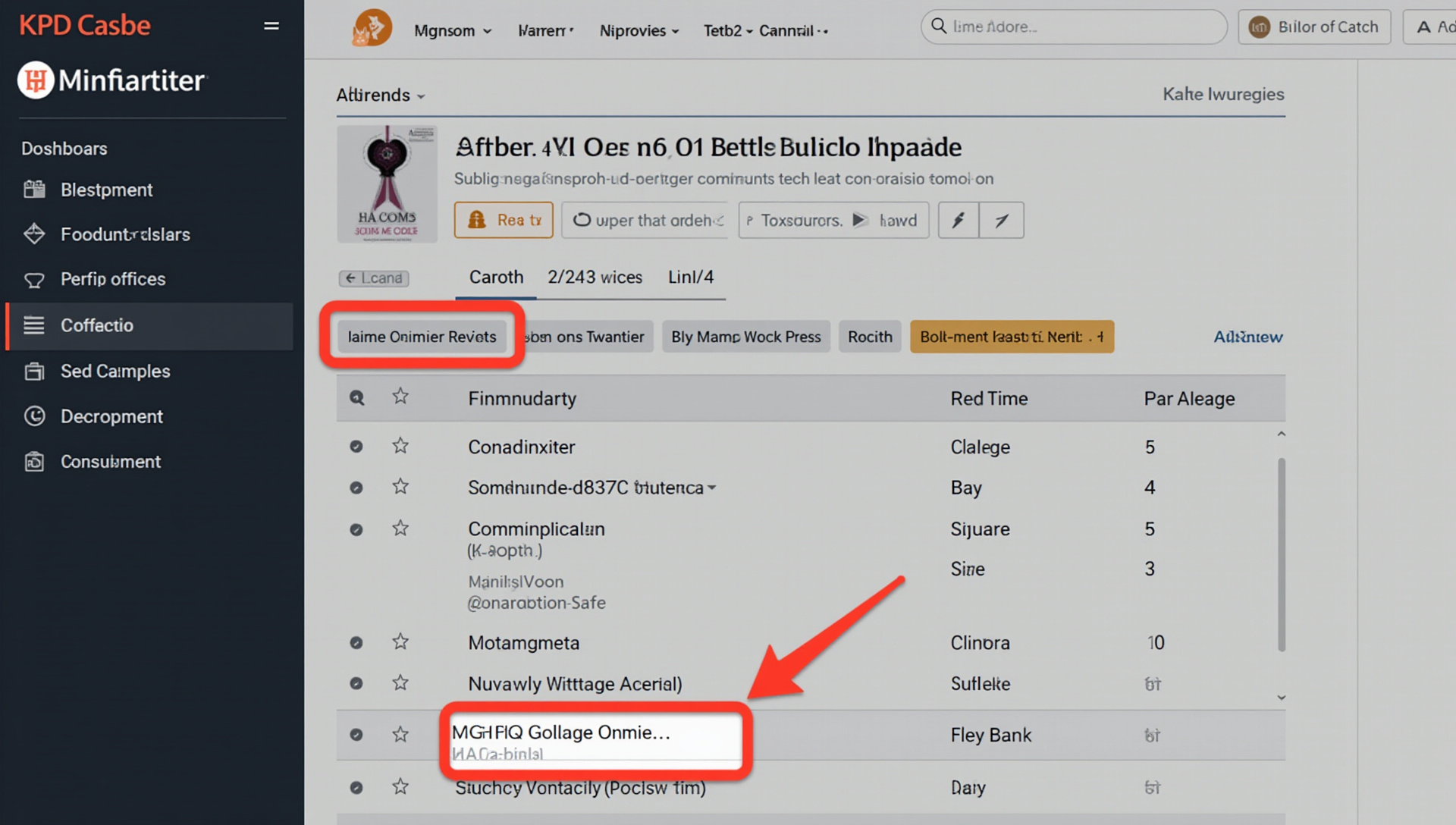
Task: Open the Attirends dropdown
Action: (x=380, y=95)
